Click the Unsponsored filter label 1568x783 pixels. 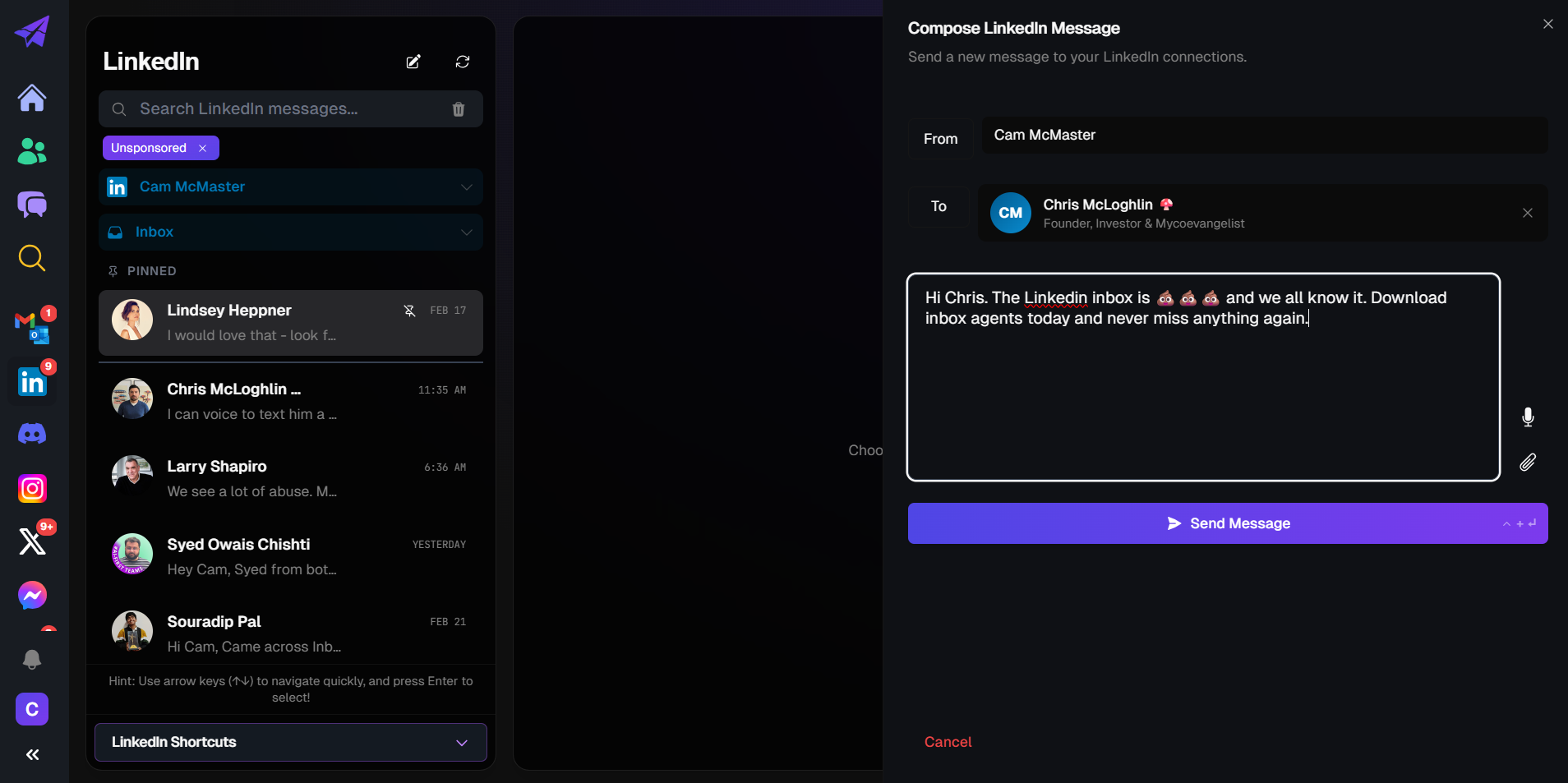[x=149, y=148]
